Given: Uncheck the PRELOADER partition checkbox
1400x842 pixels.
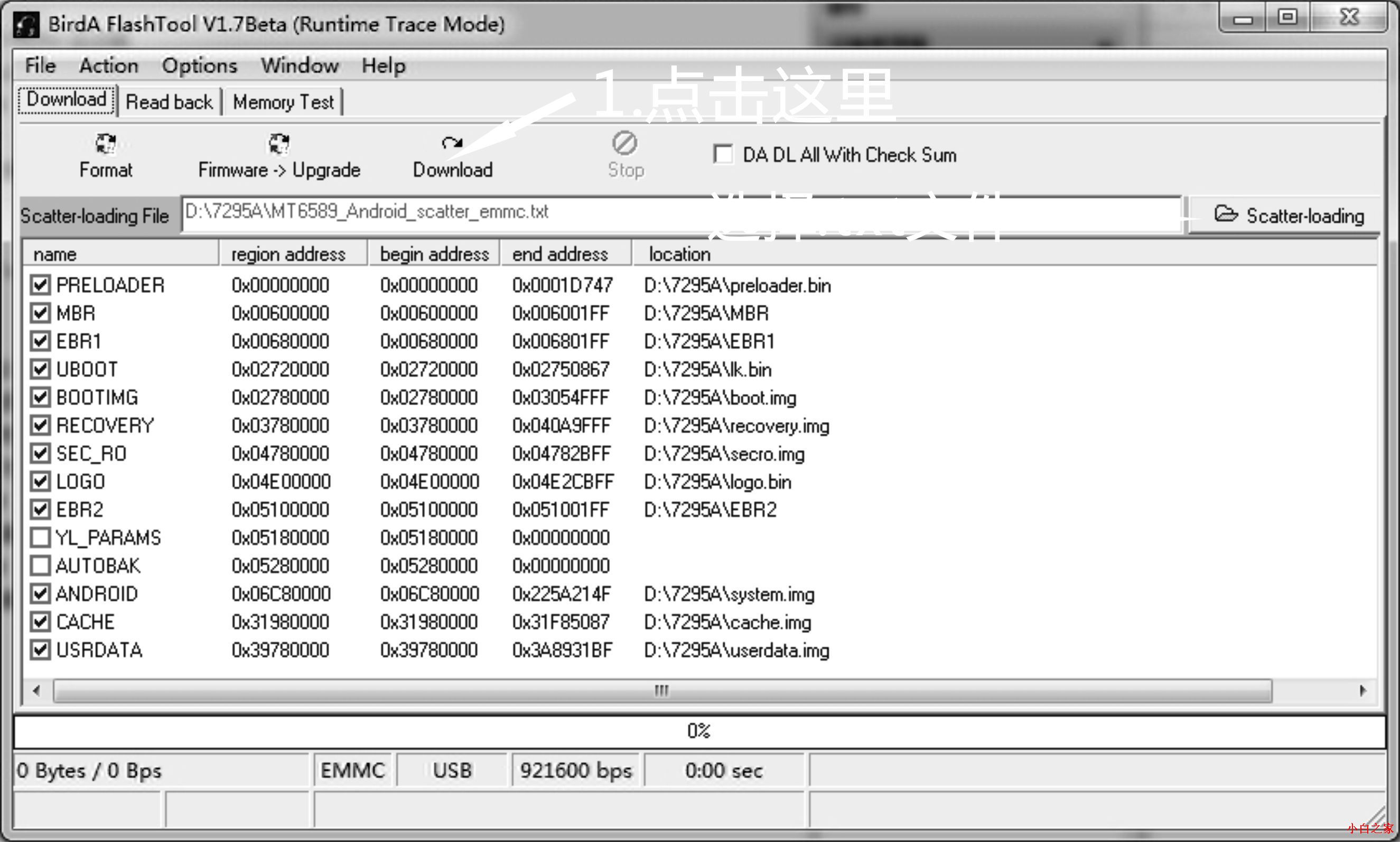Looking at the screenshot, I should pos(40,285).
